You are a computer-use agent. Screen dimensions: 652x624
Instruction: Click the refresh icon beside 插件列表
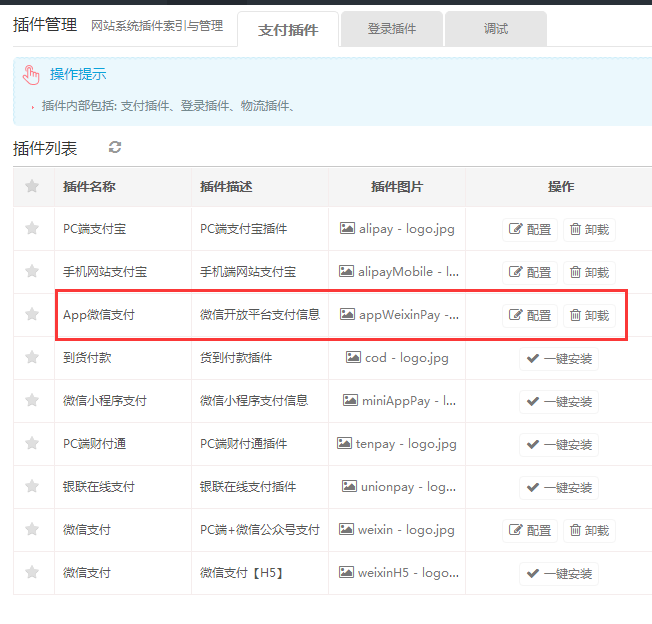pyautogui.click(x=115, y=148)
